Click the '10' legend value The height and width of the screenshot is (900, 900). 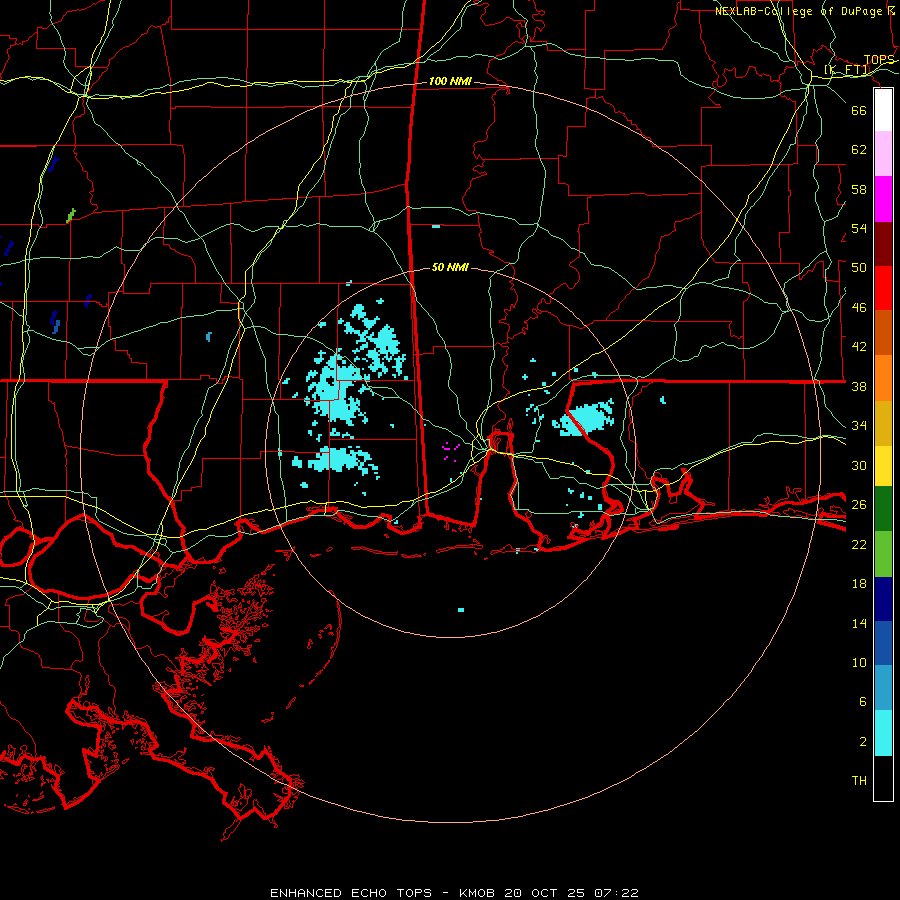tap(859, 662)
